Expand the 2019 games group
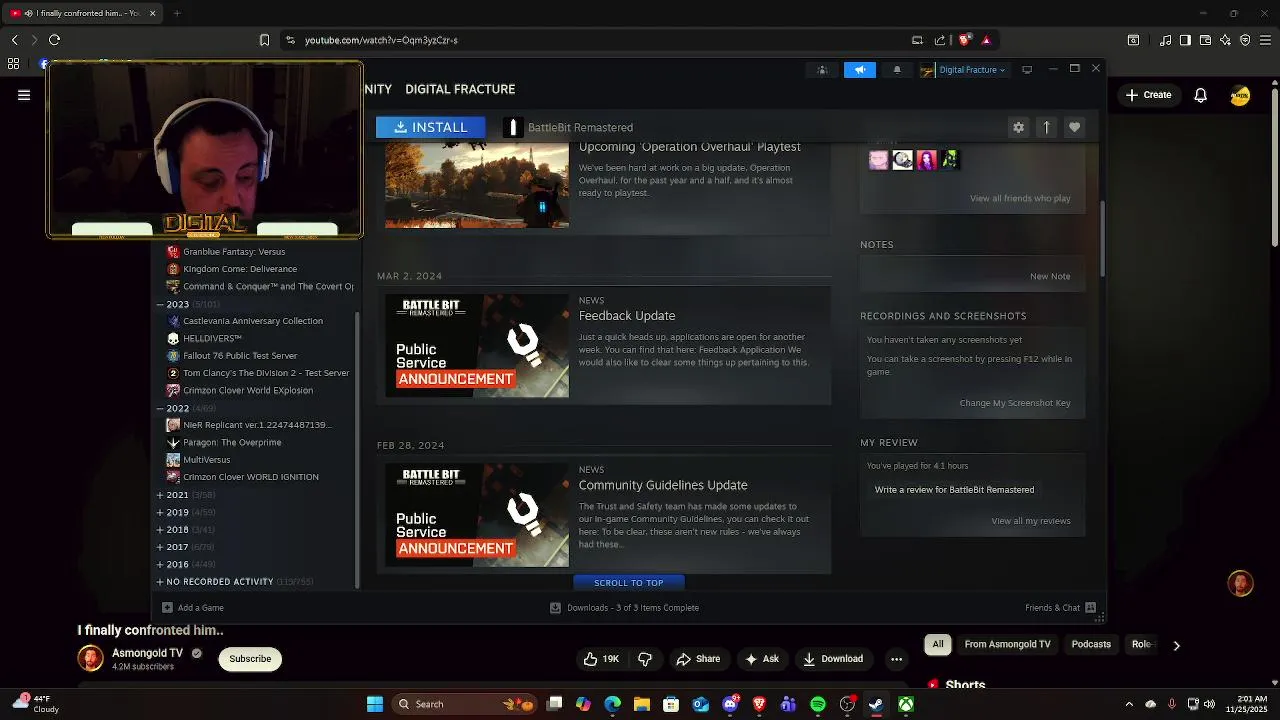 [x=160, y=512]
